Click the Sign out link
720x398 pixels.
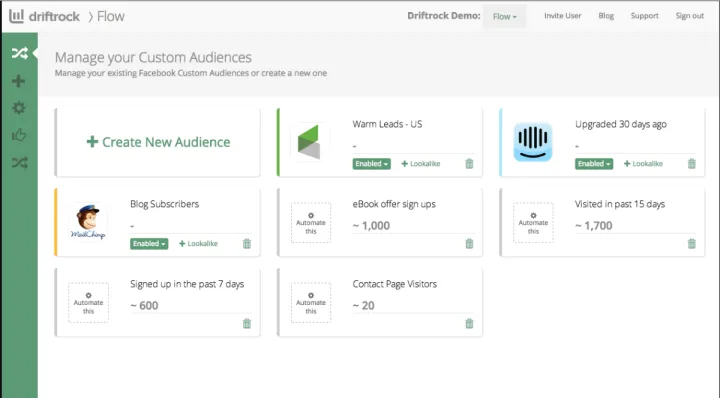[689, 16]
